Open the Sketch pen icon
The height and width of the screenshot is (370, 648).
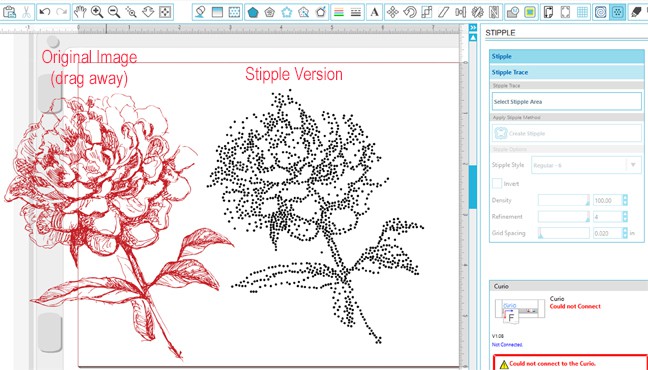point(636,12)
